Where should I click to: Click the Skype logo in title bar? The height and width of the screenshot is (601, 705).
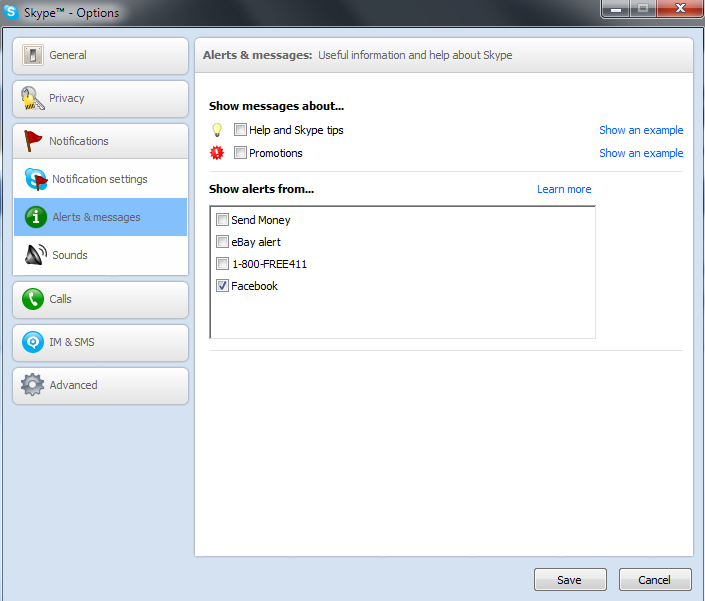point(11,12)
